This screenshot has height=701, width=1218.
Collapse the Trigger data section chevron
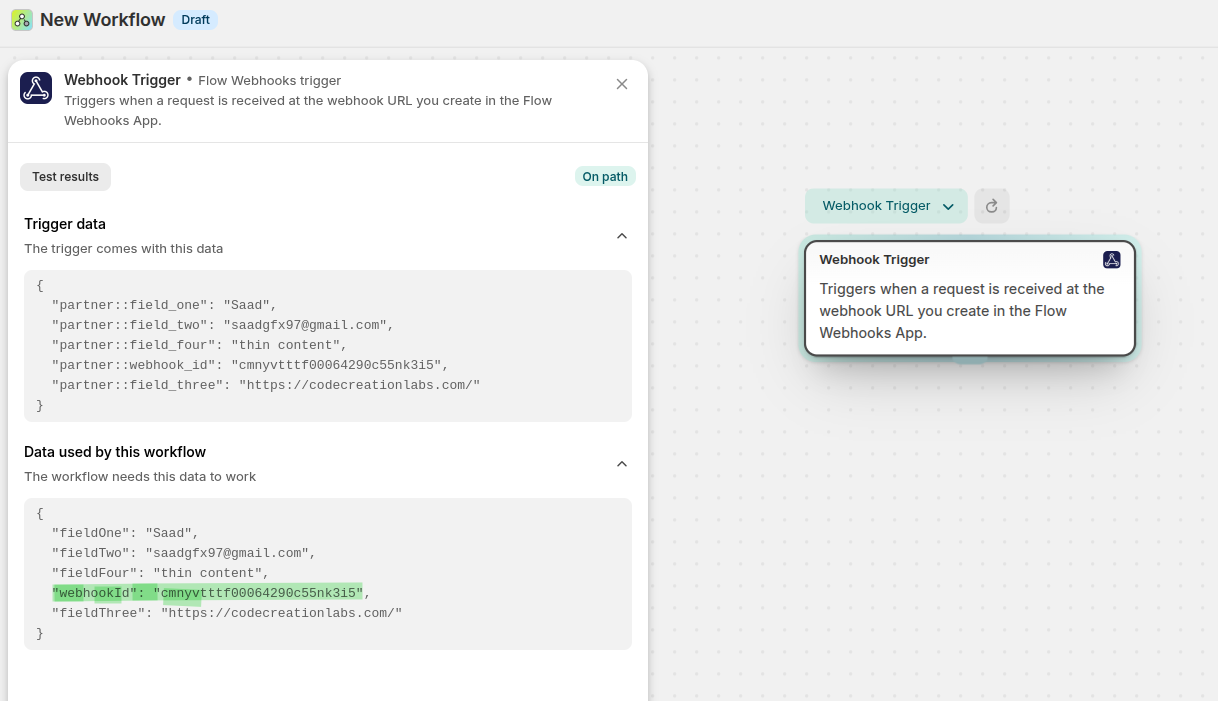coord(622,236)
